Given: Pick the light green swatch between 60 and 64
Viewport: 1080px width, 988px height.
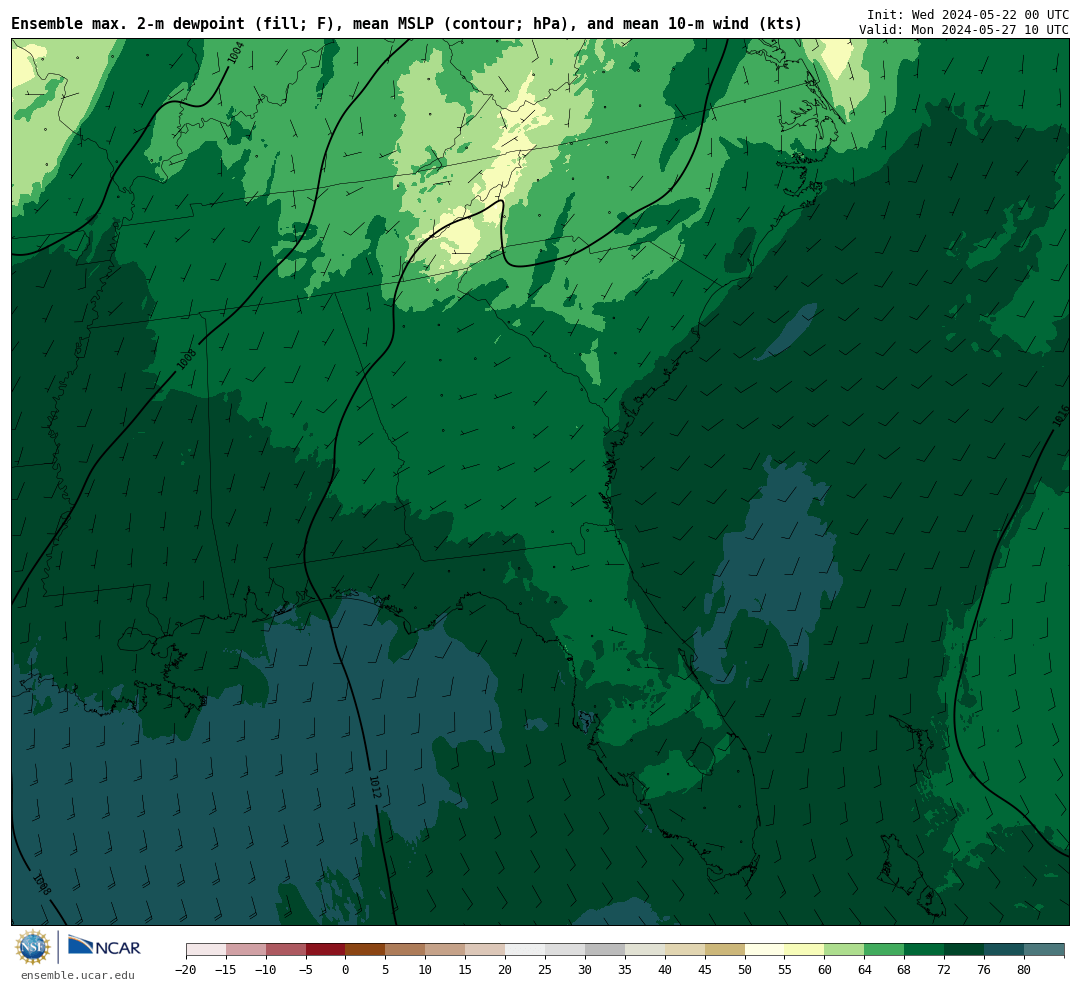Looking at the screenshot, I should (845, 950).
